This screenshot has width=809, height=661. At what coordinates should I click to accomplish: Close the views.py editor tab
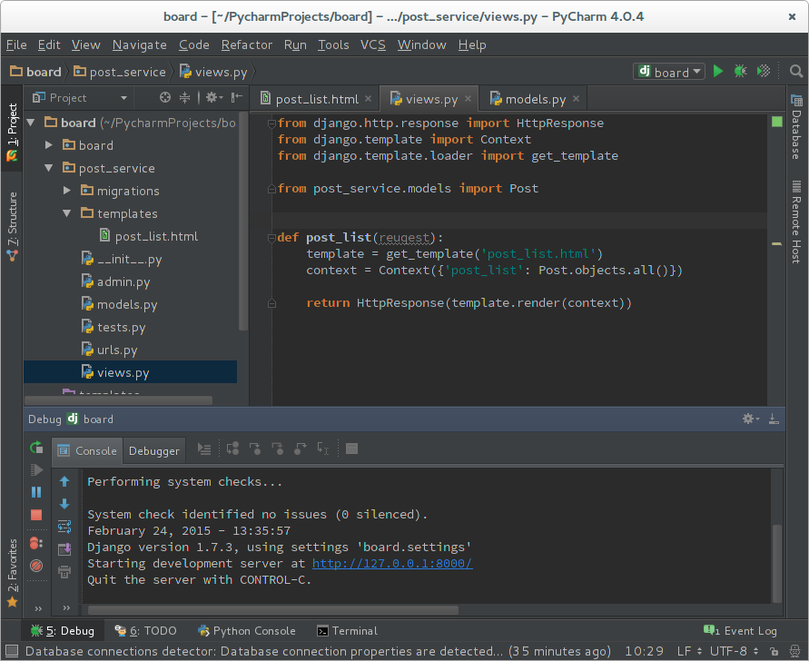click(468, 99)
